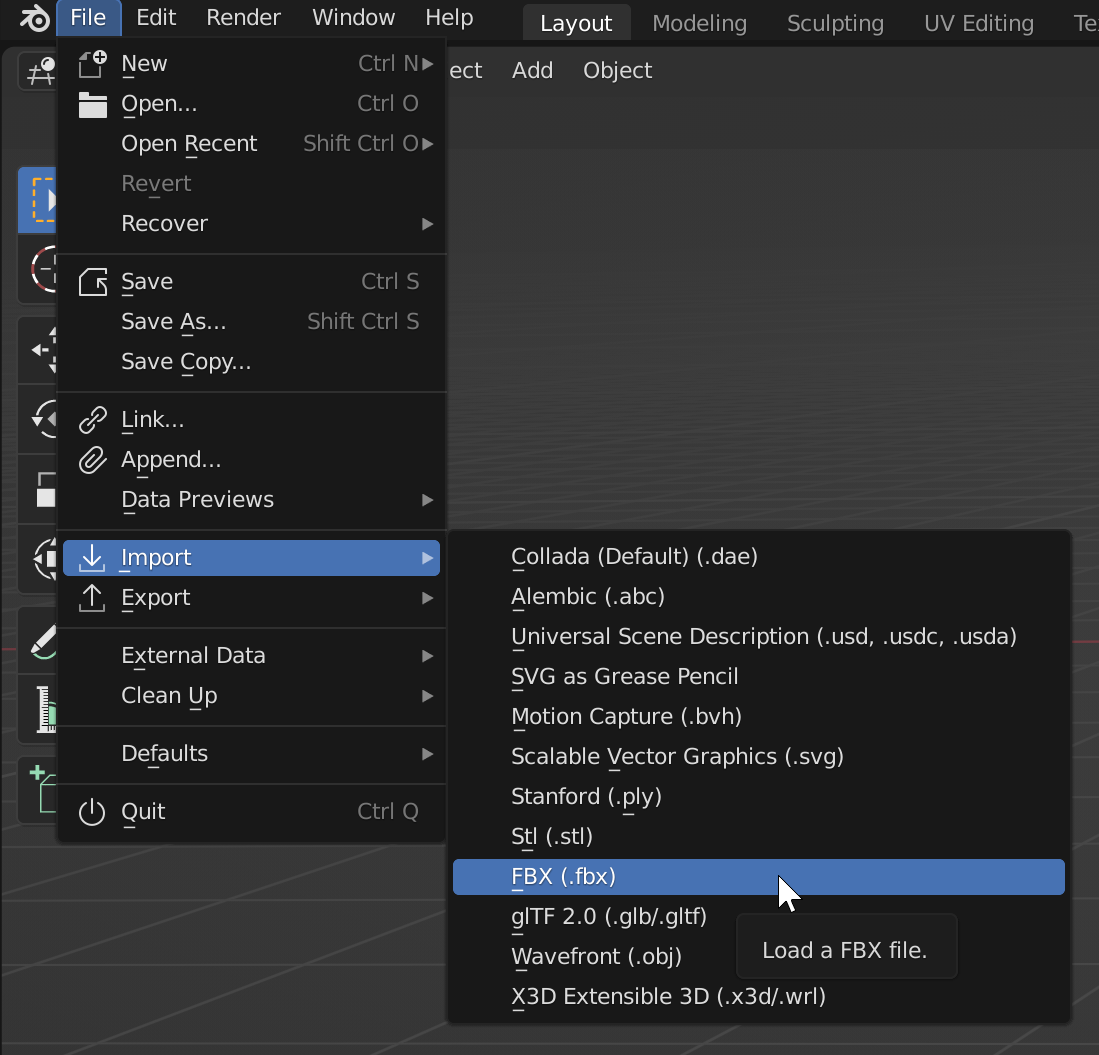1099x1055 pixels.
Task: Select the Move tool
Action: tap(37, 349)
